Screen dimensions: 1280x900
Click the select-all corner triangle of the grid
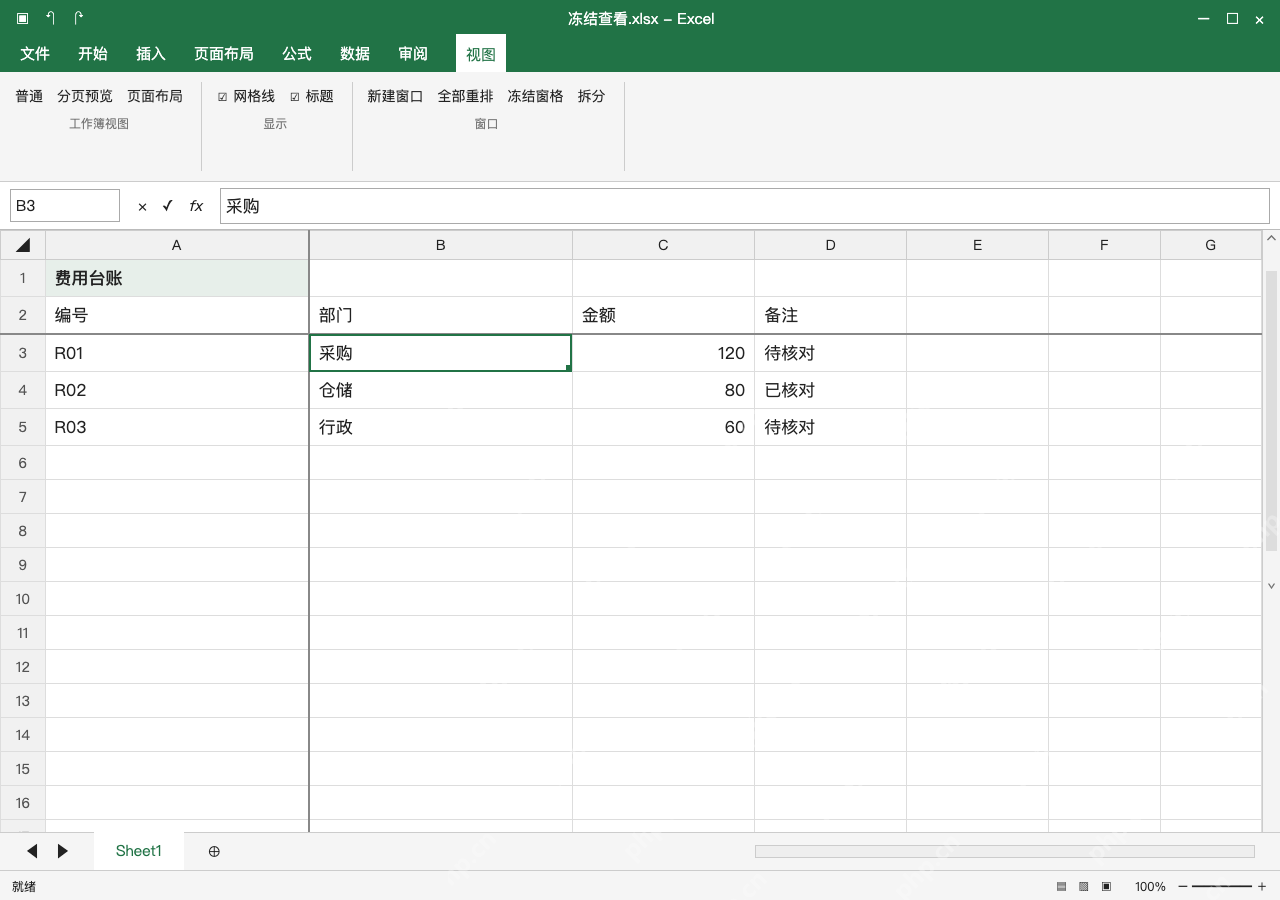pyautogui.click(x=23, y=245)
